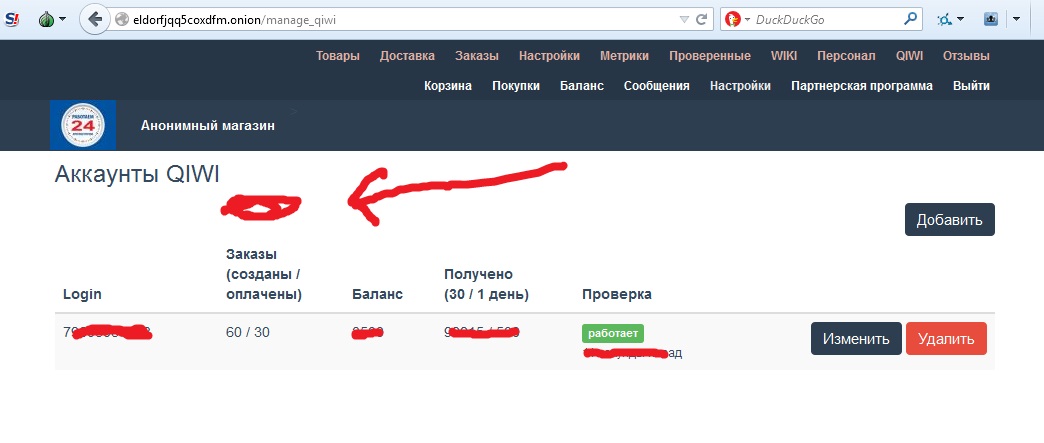Image resolution: width=1044 pixels, height=443 pixels.
Task: Click the Получено (30 / 1 день) header
Action: pyautogui.click(x=487, y=284)
